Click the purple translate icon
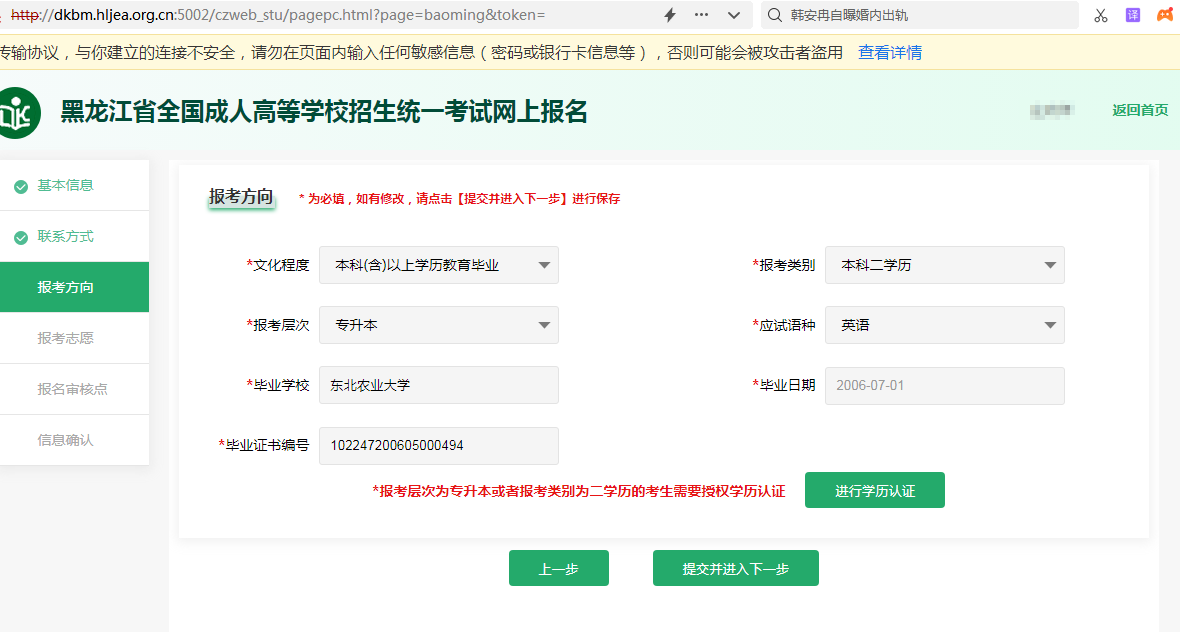This screenshot has height=632, width=1180. coord(1133,15)
